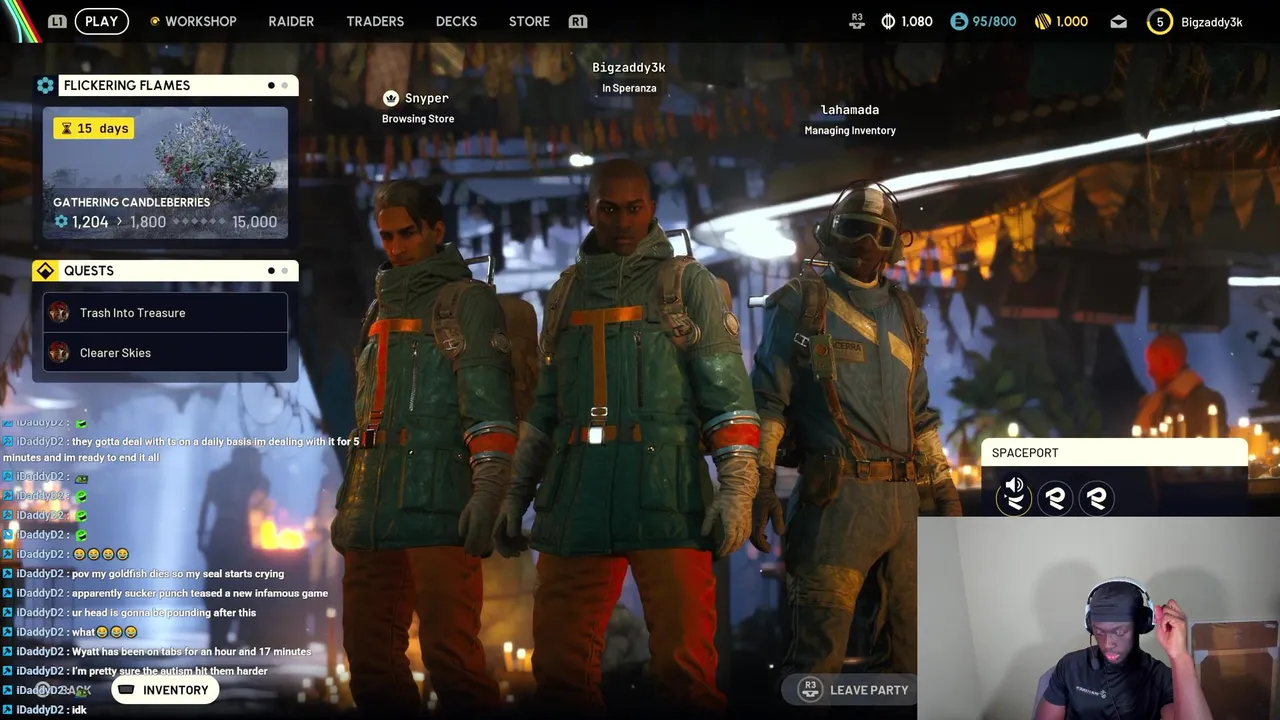Click Snyper's Browsing Store status

pos(418,119)
